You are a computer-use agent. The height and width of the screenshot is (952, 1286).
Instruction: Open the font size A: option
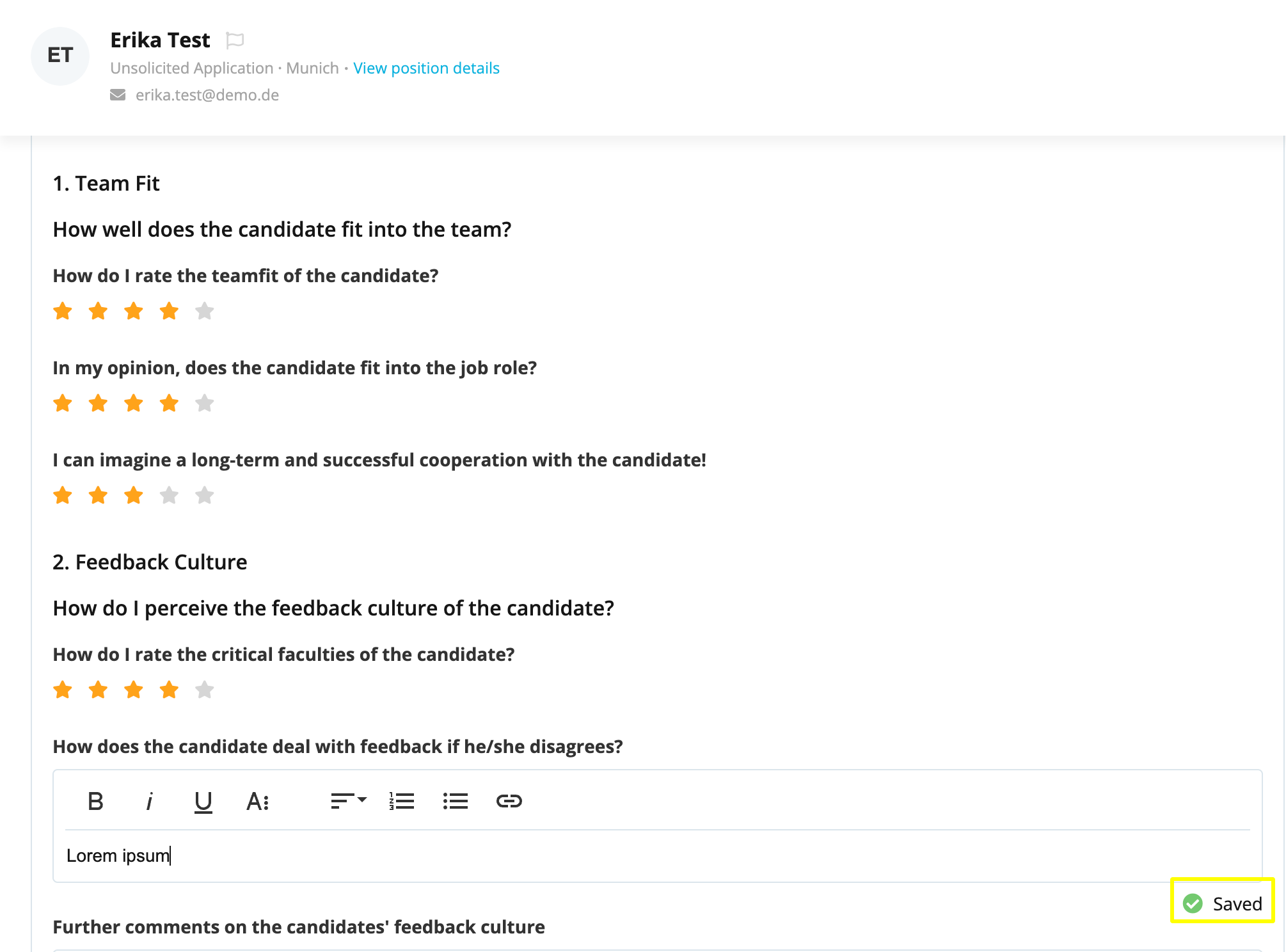tap(257, 801)
